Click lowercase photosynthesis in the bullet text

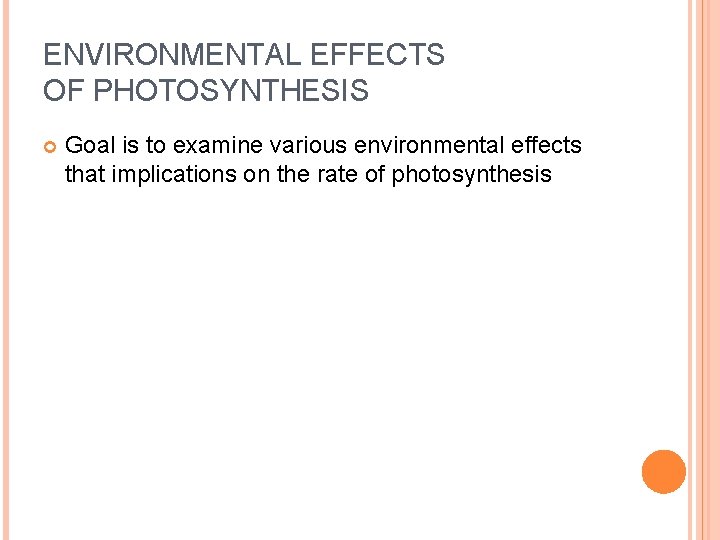tap(471, 175)
